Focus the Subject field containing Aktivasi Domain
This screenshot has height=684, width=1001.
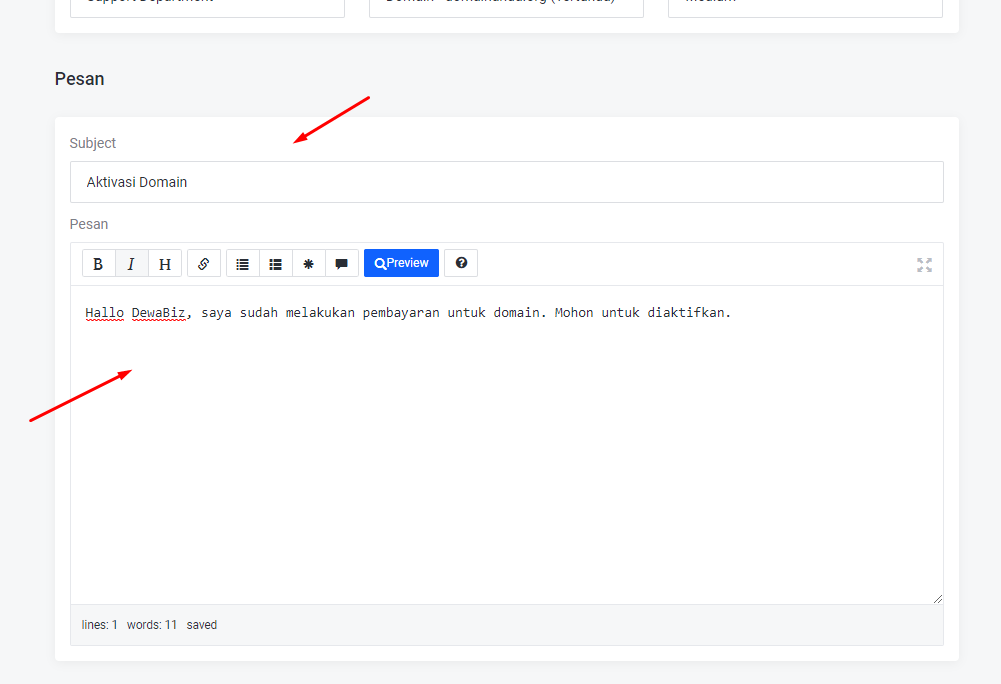pyautogui.click(x=506, y=182)
